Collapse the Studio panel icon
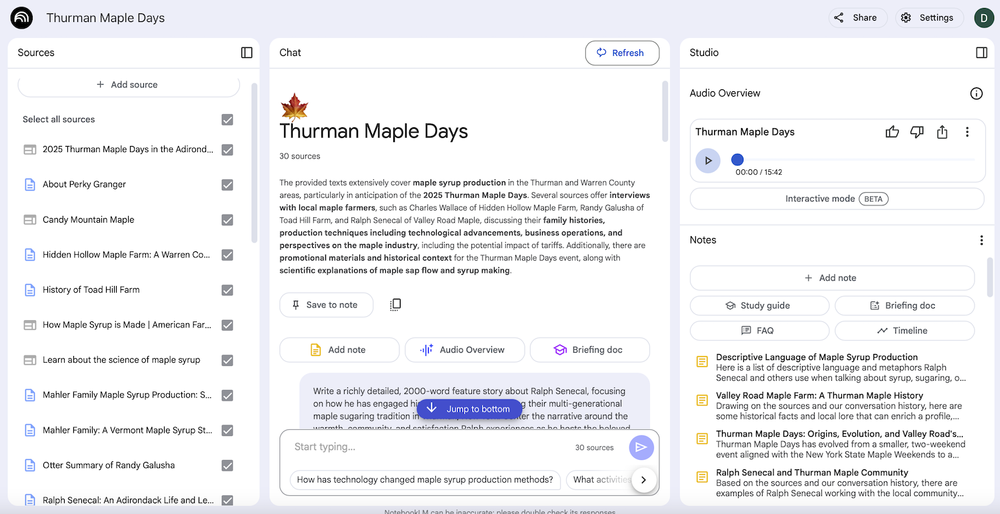1000x514 pixels. tap(982, 53)
